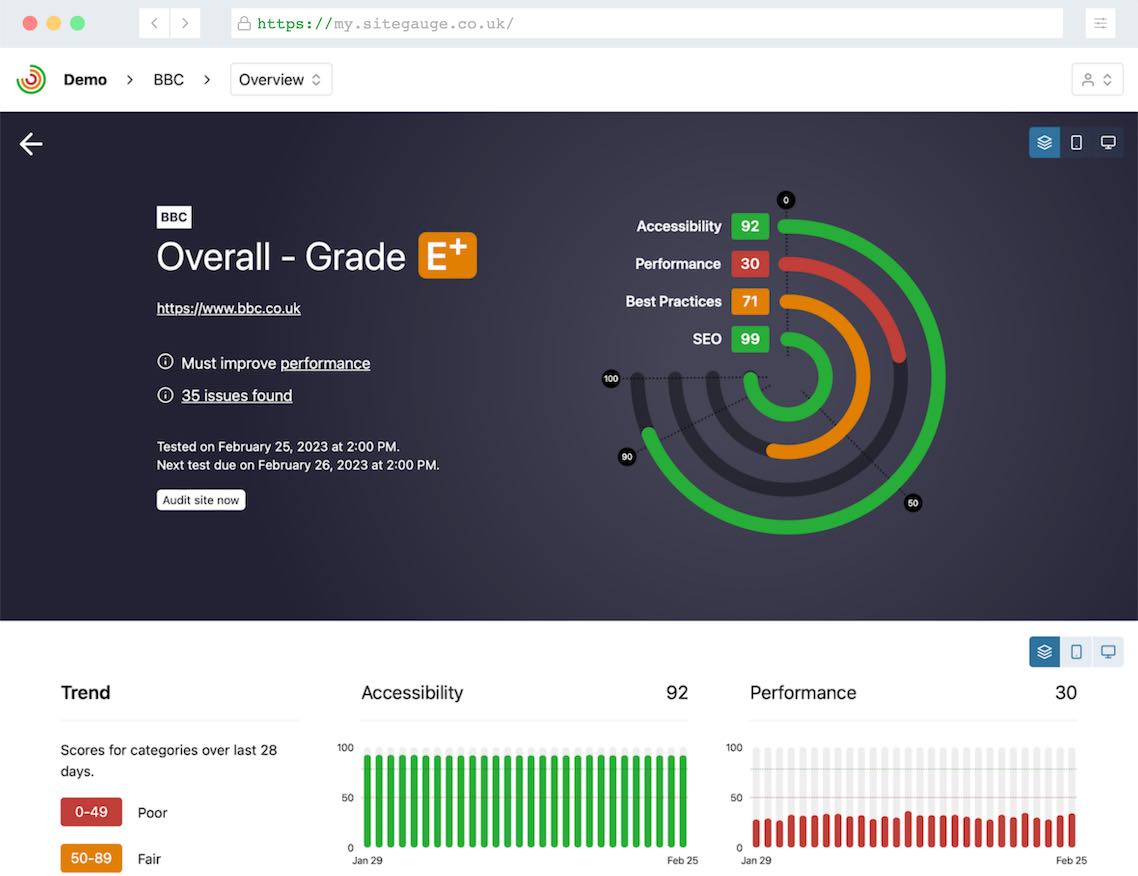The image size is (1138, 876).
Task: Select combined layers view in dark header
Action: click(x=1044, y=142)
